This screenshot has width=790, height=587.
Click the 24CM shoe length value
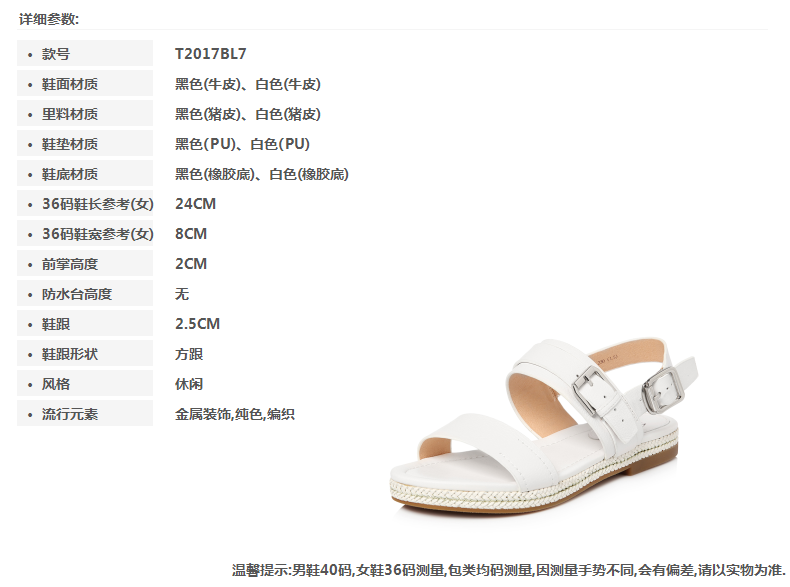[195, 204]
